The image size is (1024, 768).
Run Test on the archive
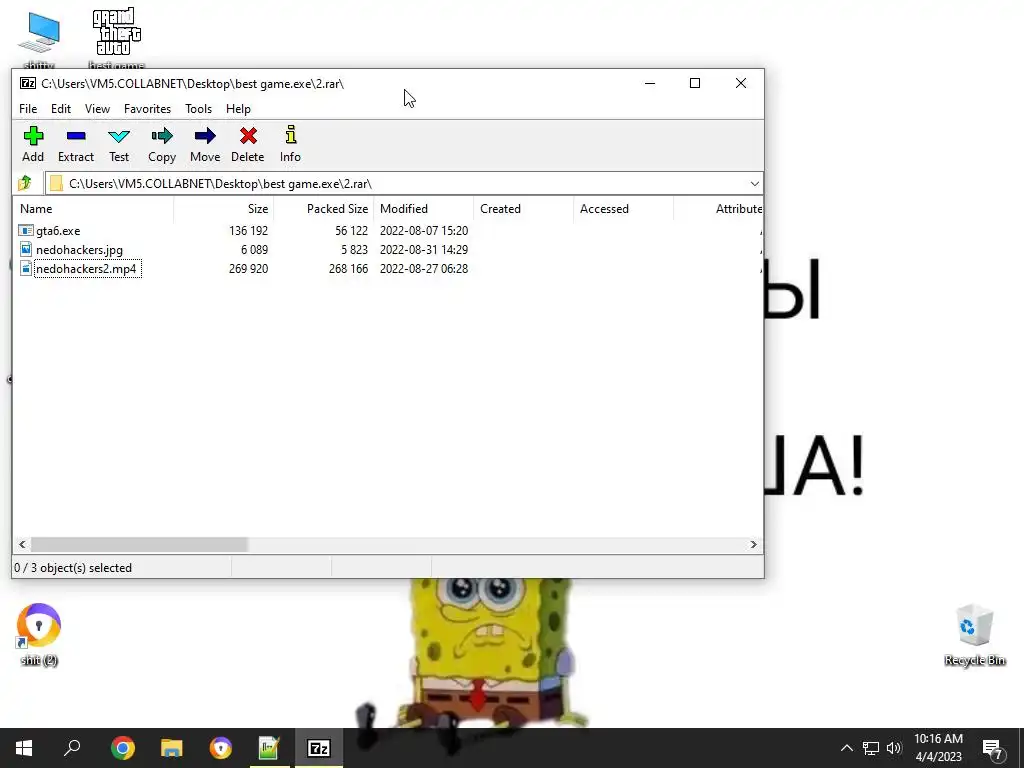pyautogui.click(x=119, y=136)
